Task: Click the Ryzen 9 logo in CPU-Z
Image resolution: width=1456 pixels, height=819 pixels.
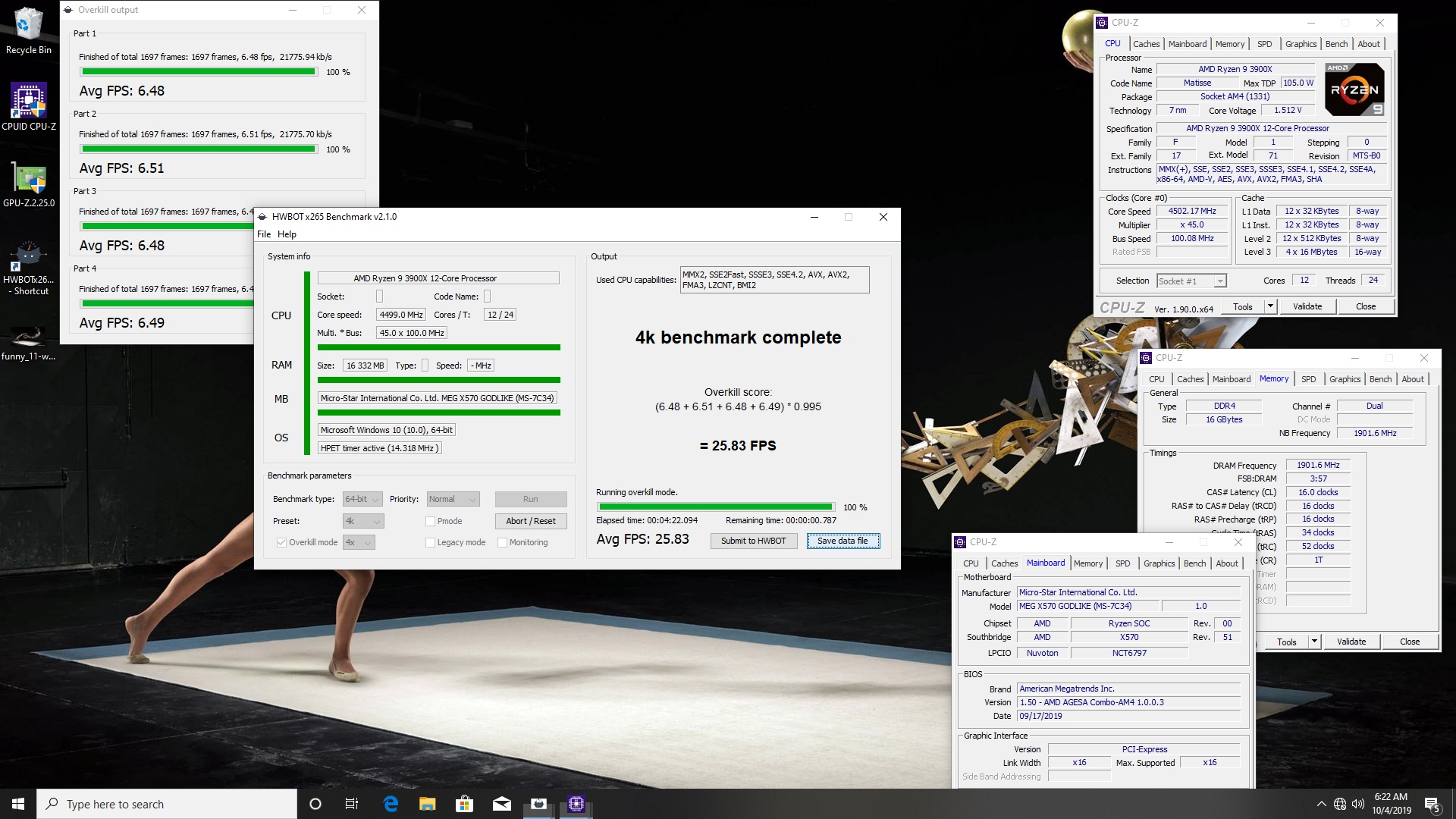Action: pos(1354,89)
